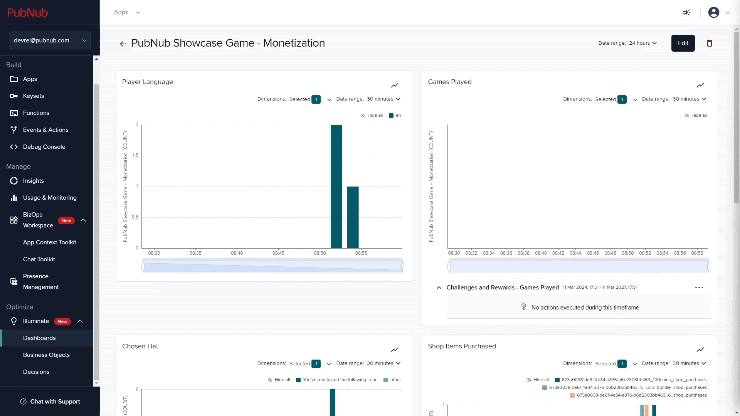740x416 pixels.
Task: Open the three-dot menu for Challenges and Rewards
Action: point(699,288)
